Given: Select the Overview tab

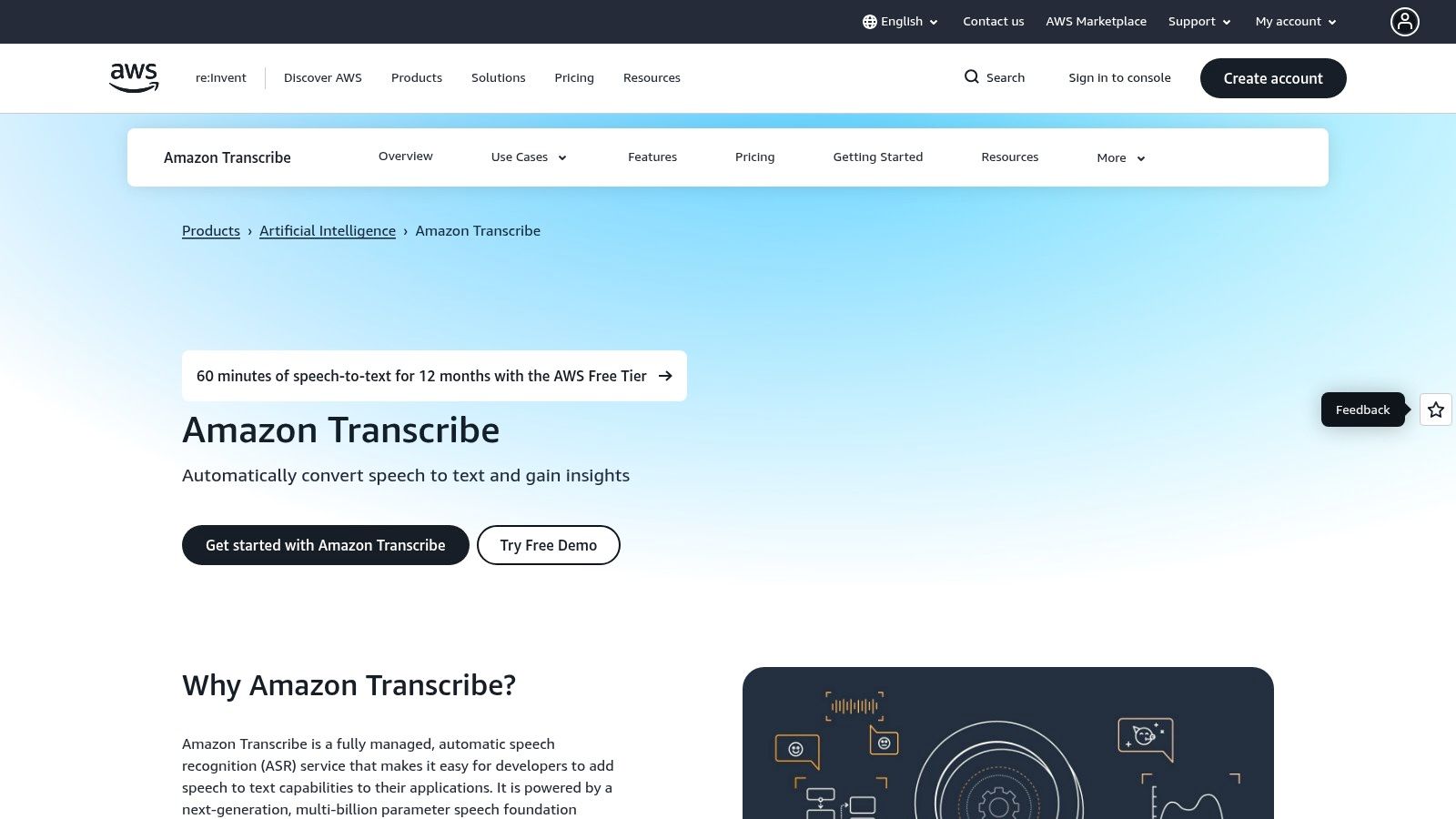Looking at the screenshot, I should (405, 156).
